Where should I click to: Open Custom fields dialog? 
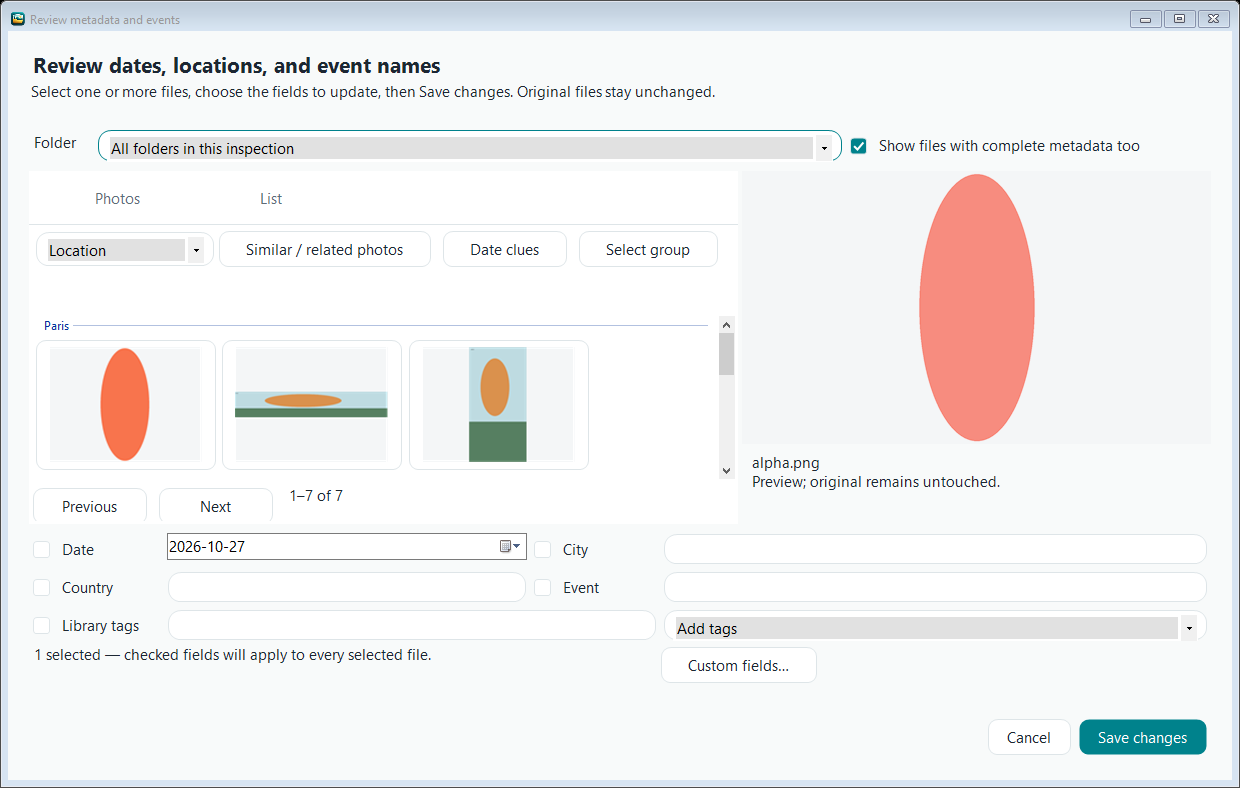[x=739, y=666]
